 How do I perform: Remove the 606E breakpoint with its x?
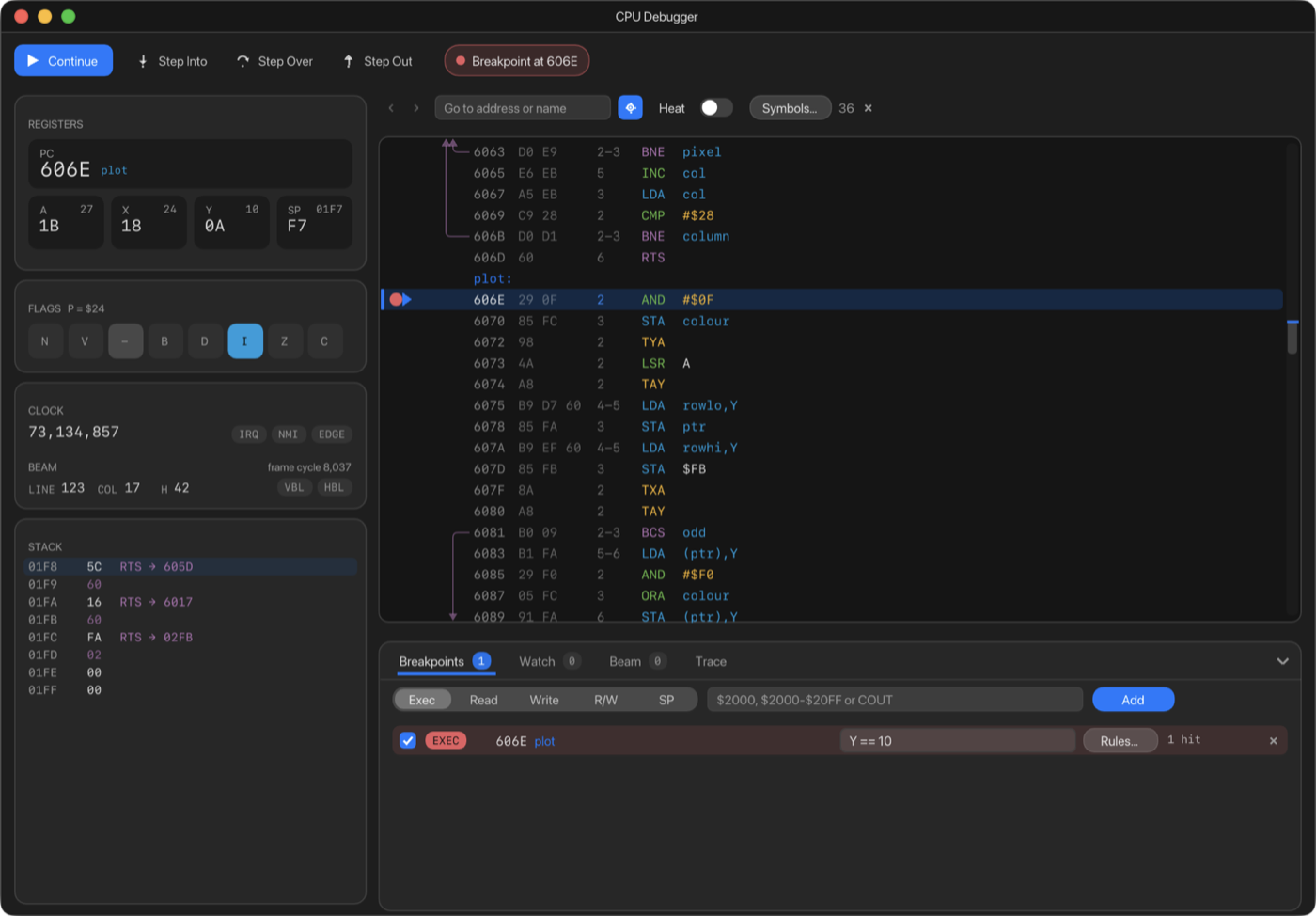pyautogui.click(x=1274, y=741)
